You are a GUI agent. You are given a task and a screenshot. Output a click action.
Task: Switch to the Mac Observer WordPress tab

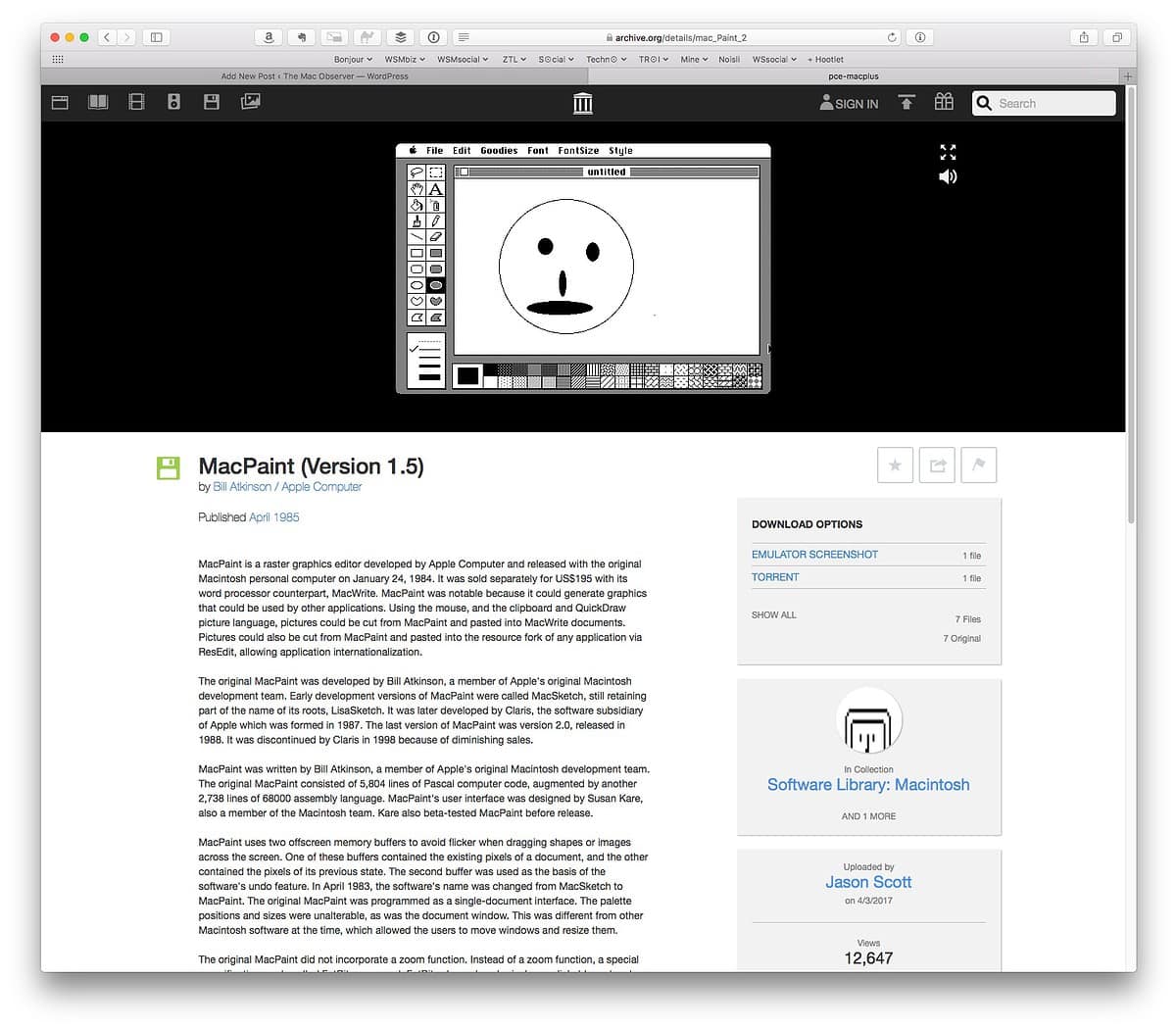[315, 75]
